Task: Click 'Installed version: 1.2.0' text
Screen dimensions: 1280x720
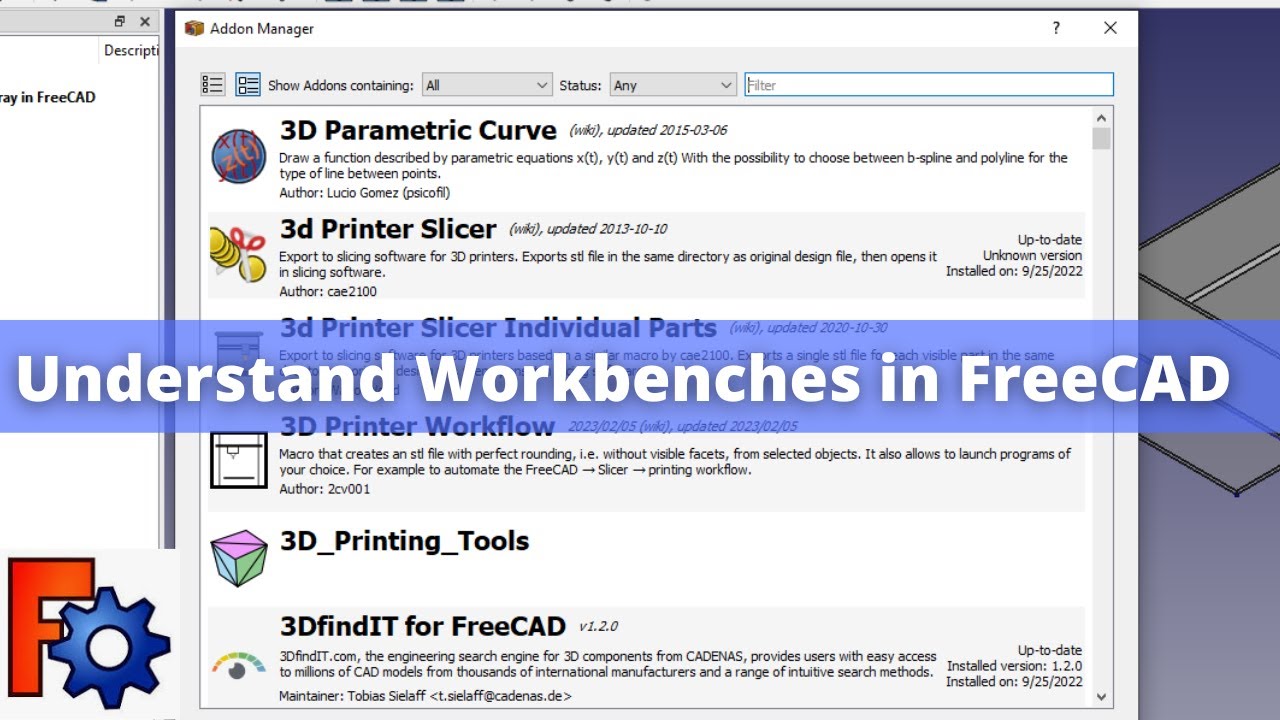Action: point(1014,666)
